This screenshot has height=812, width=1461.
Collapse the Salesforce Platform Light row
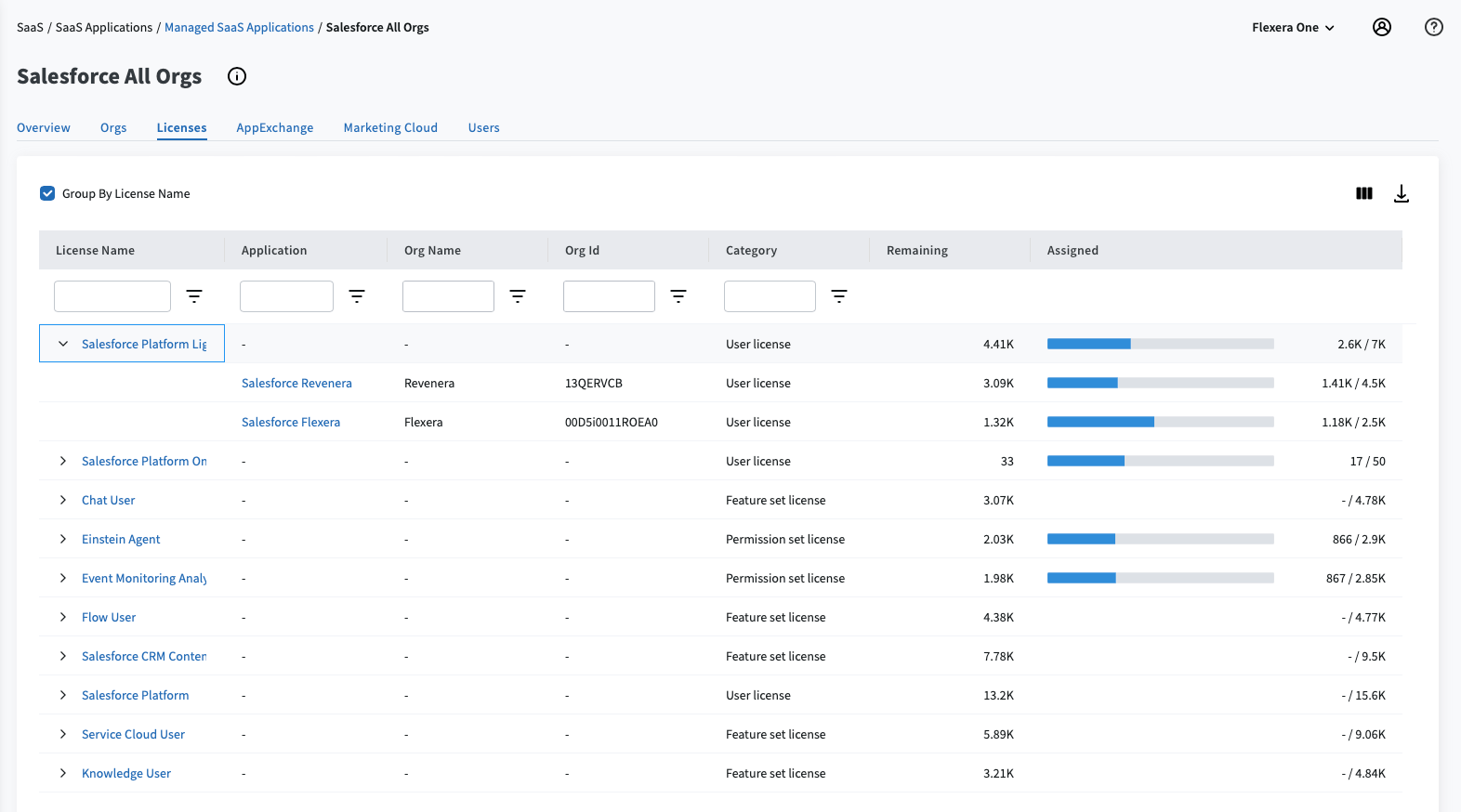(x=63, y=345)
